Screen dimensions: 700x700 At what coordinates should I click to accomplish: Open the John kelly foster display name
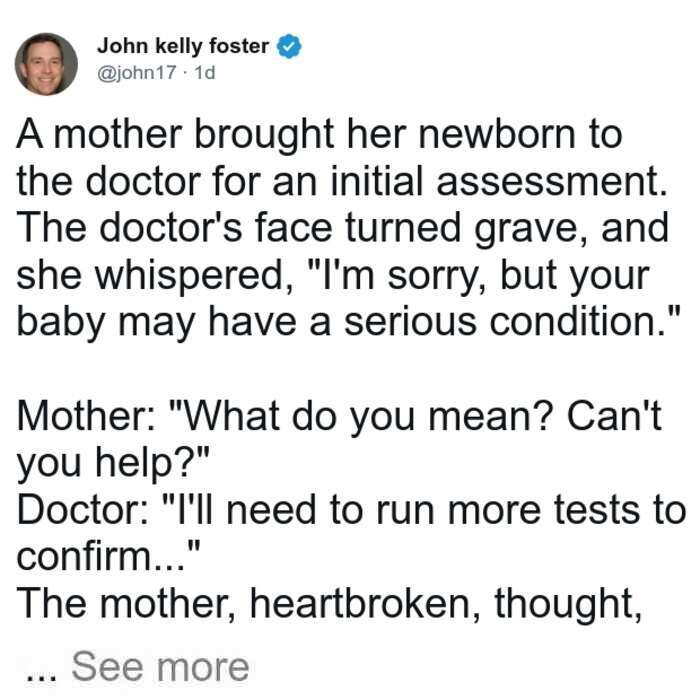tap(183, 46)
